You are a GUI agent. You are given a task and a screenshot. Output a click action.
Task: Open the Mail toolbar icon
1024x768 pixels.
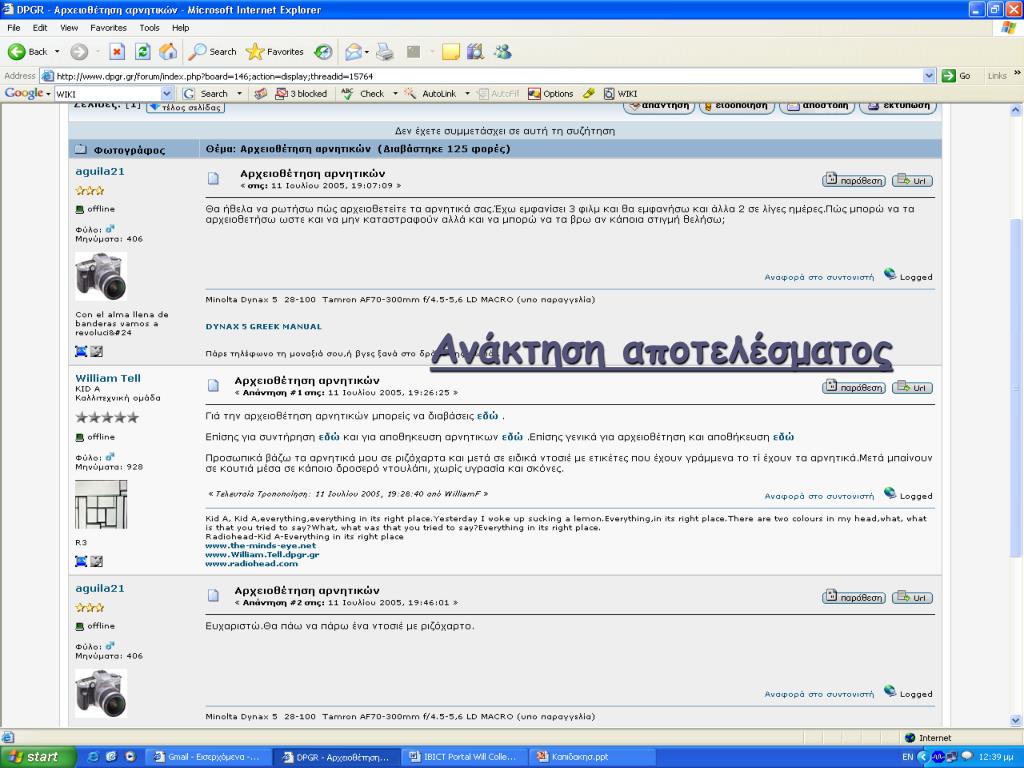point(353,52)
